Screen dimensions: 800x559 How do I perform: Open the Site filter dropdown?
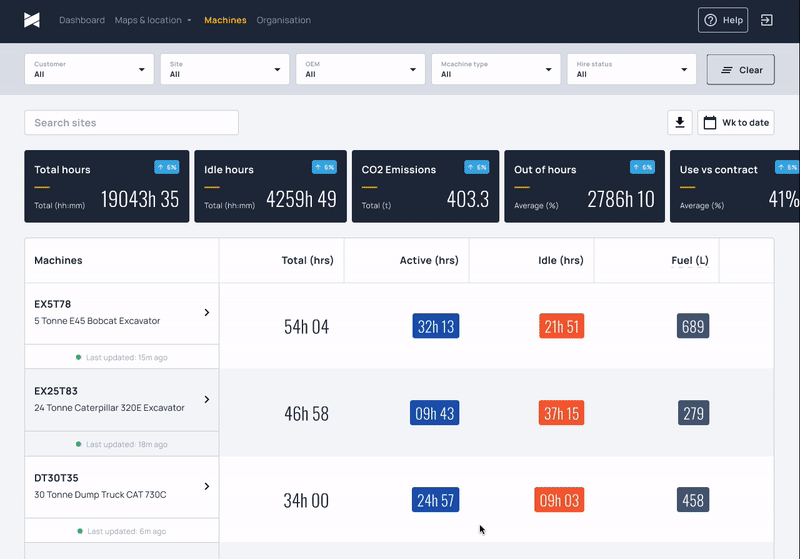[225, 69]
